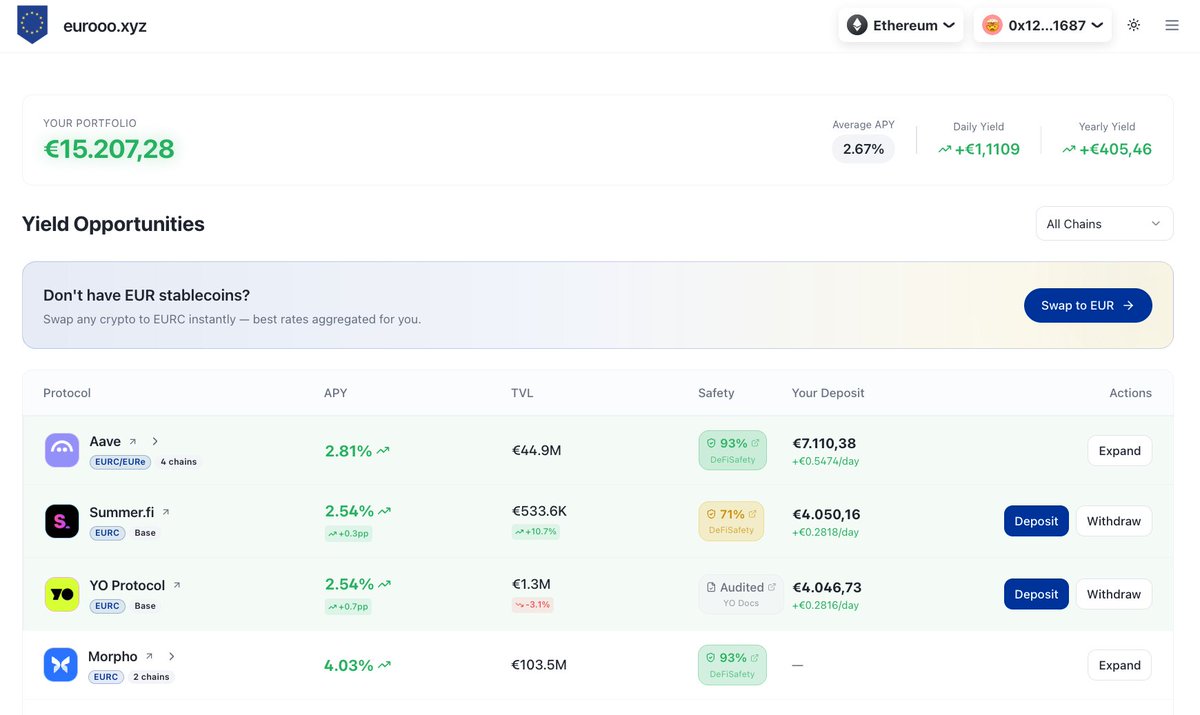Click the trend arrow icon beside Morpho's APY
The image size is (1200, 715).
pyautogui.click(x=385, y=665)
